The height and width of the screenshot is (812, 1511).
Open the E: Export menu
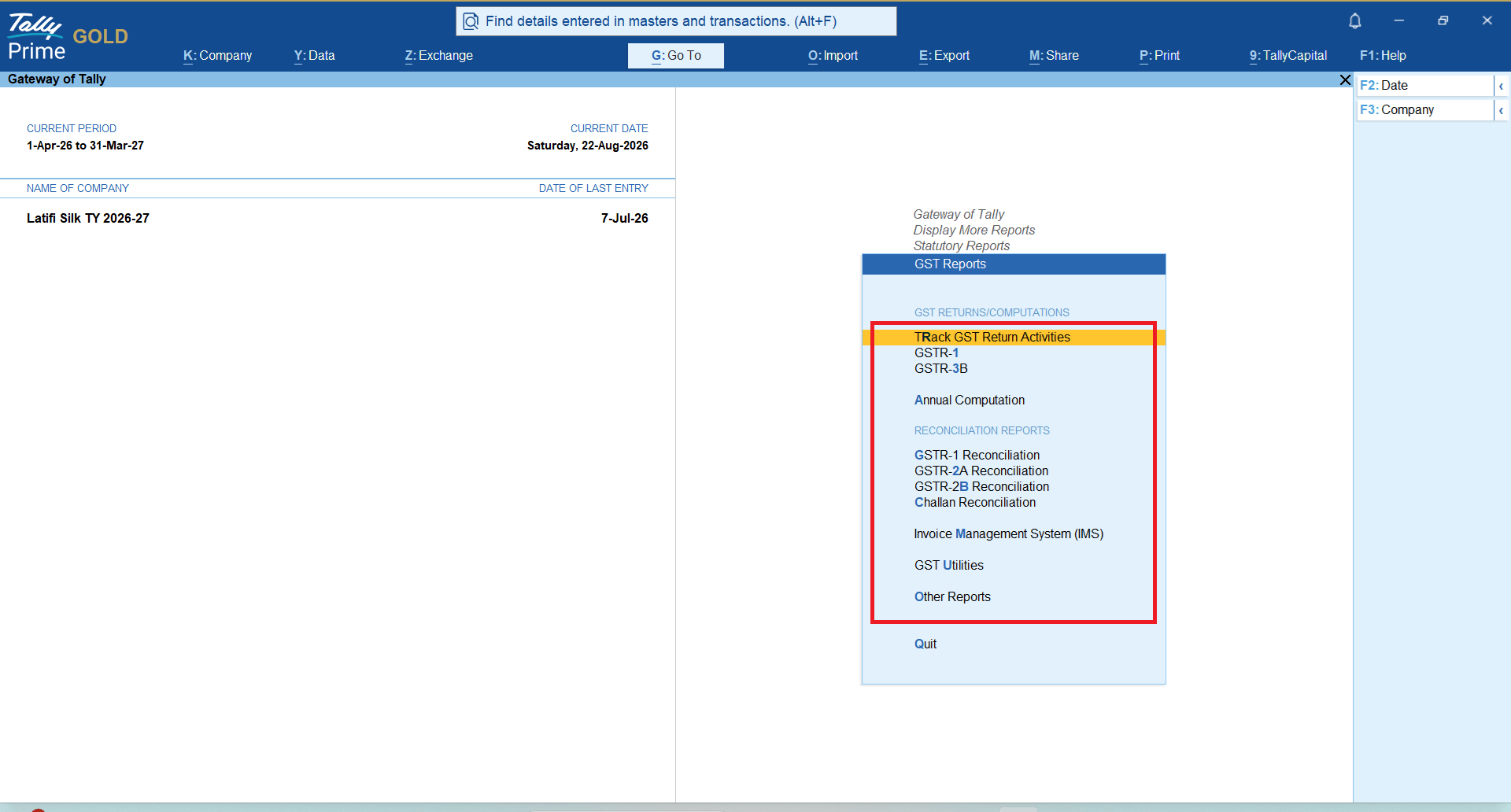coord(944,56)
